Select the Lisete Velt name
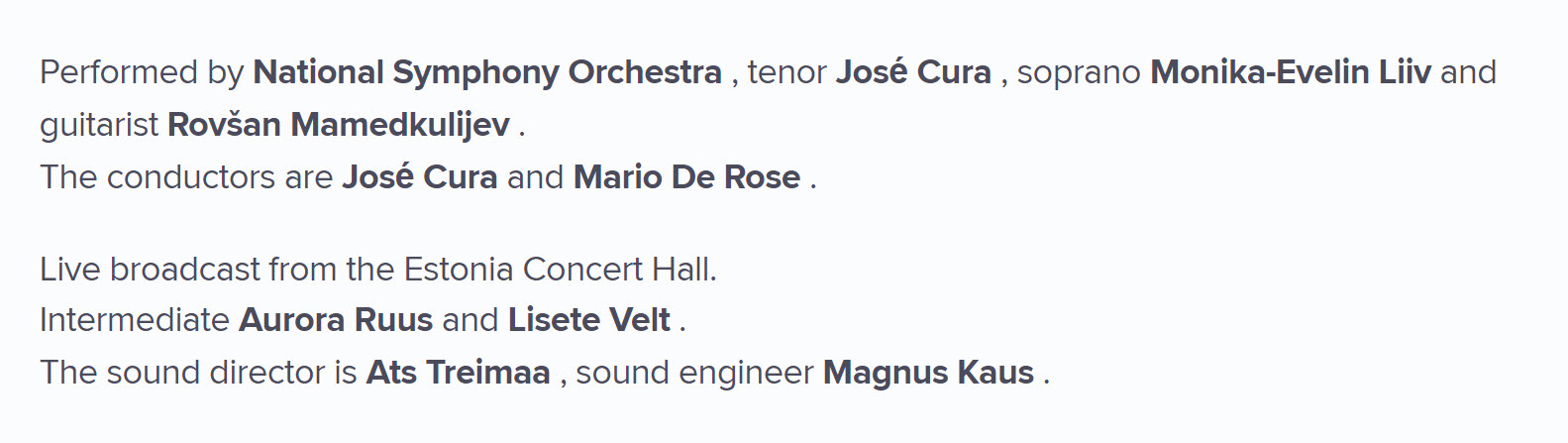 coord(589,320)
